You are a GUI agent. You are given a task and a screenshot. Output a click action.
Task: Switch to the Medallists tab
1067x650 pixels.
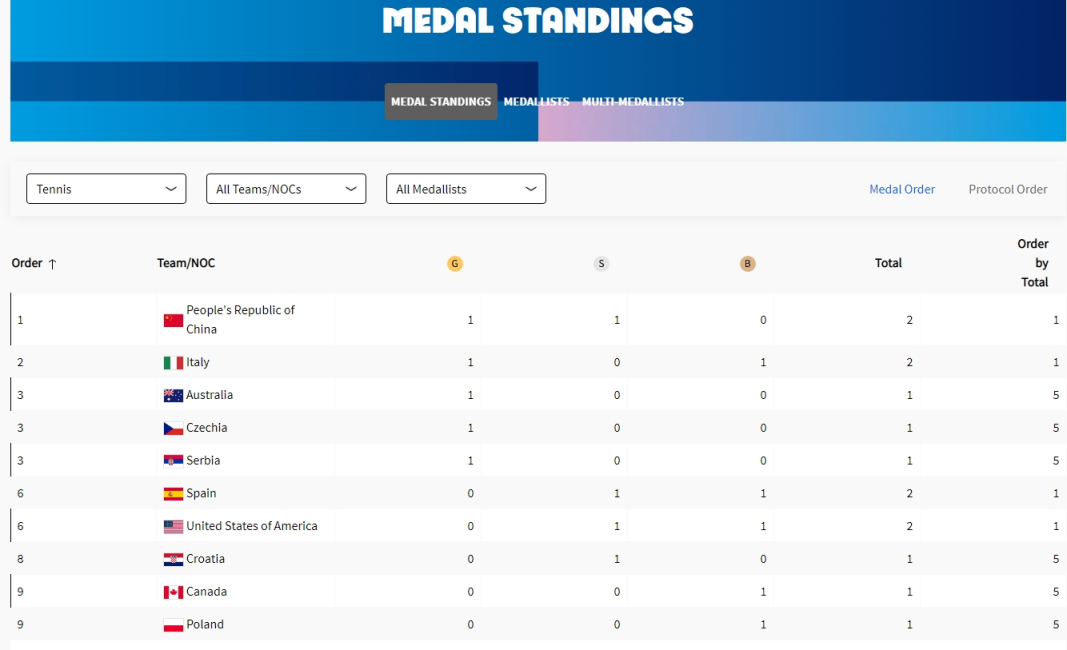(536, 102)
